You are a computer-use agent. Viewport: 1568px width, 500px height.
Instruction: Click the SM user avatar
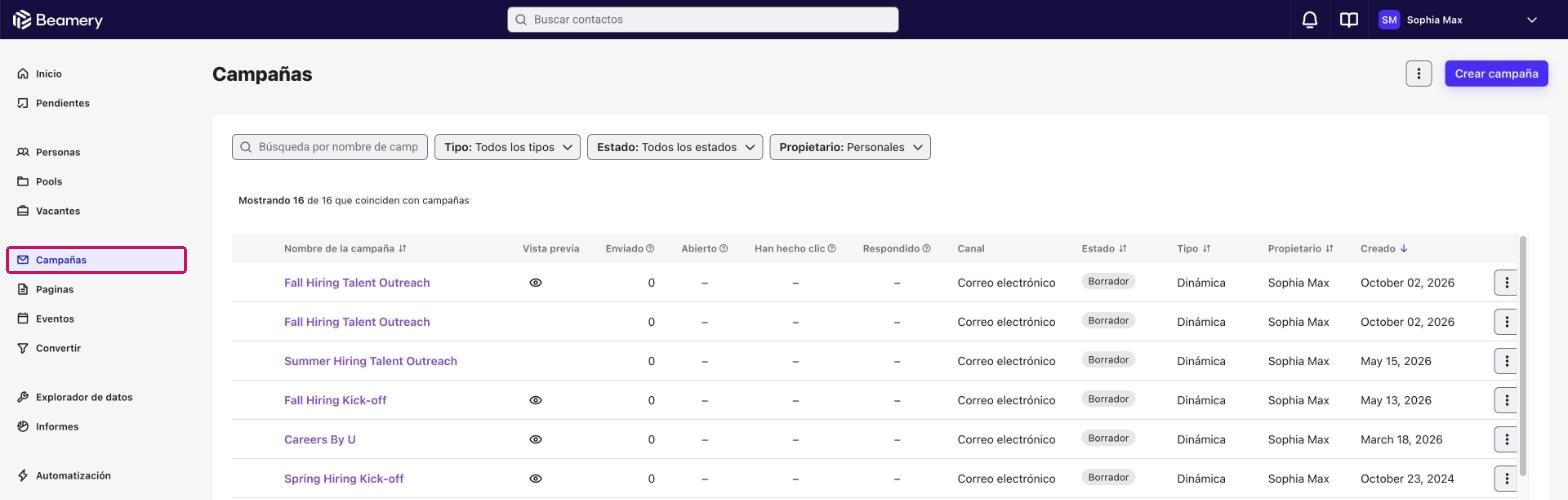point(1388,19)
